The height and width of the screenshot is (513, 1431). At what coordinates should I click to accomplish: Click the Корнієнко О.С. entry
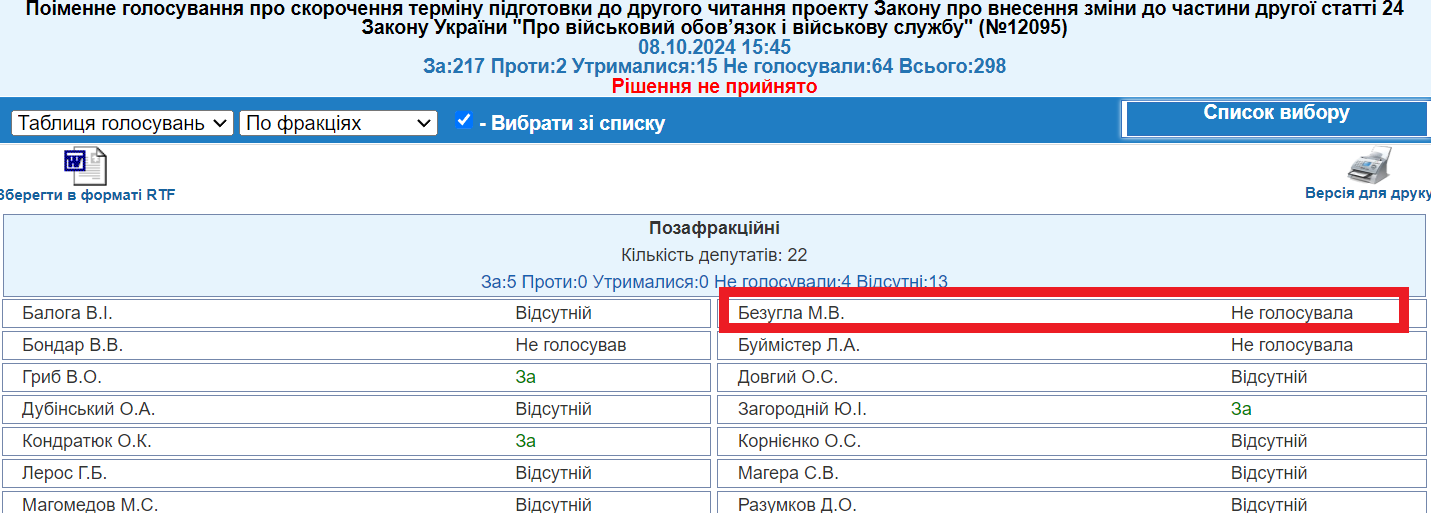[799, 441]
